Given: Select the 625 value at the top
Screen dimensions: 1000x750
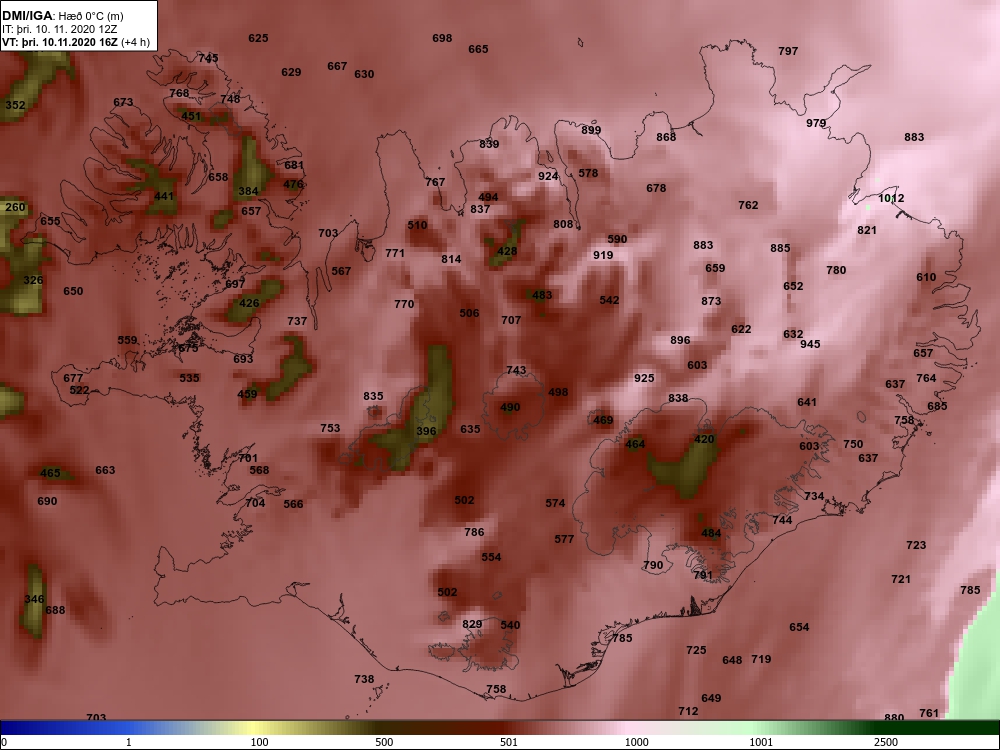Looking at the screenshot, I should click(x=258, y=38).
